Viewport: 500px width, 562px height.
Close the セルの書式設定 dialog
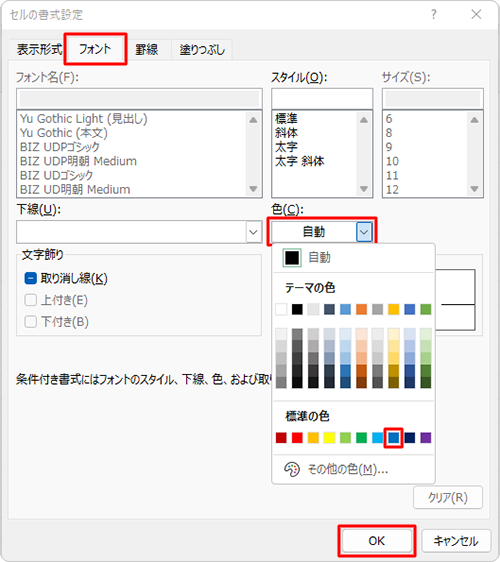click(x=476, y=14)
